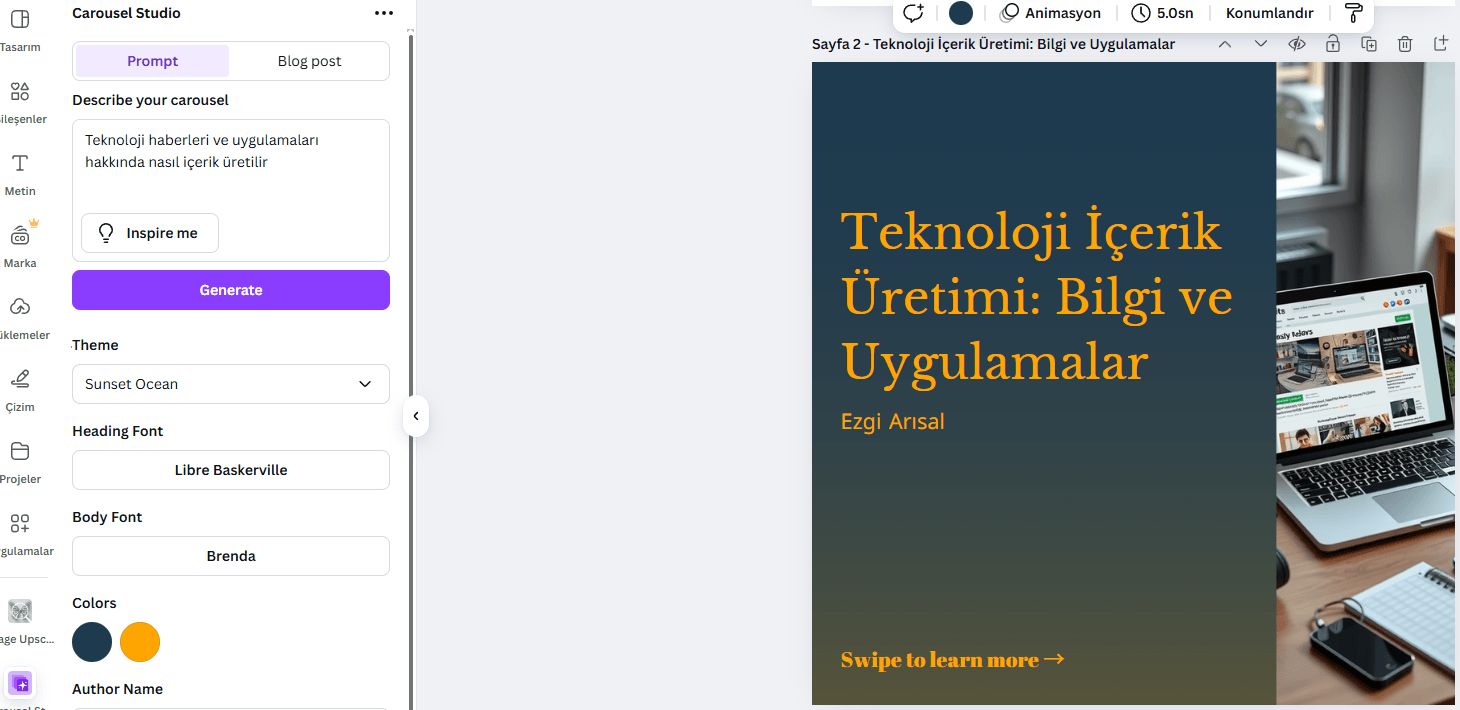Open the Bileşenler panel in sidebar
This screenshot has height=710, width=1460.
click(19, 97)
